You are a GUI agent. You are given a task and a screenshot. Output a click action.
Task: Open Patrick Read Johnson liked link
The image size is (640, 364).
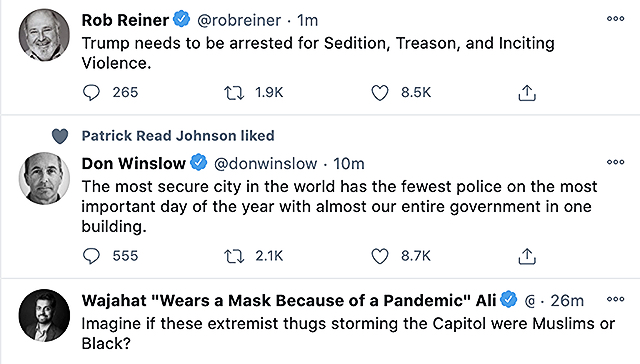(x=178, y=135)
